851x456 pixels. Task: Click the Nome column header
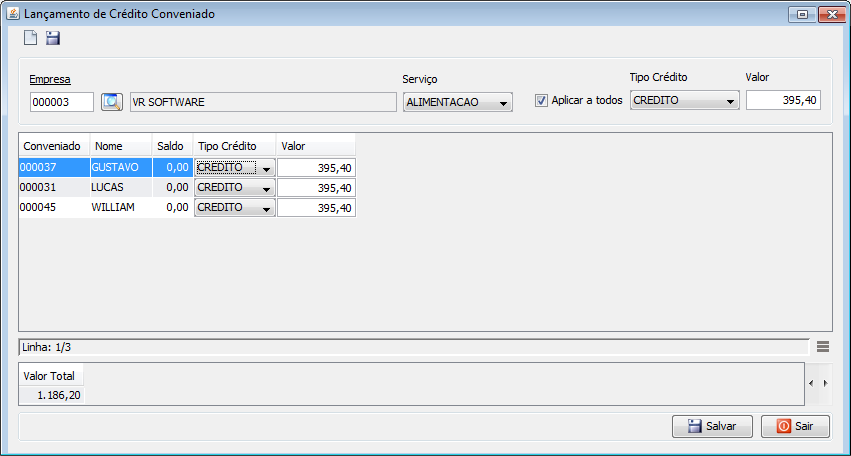pos(121,146)
